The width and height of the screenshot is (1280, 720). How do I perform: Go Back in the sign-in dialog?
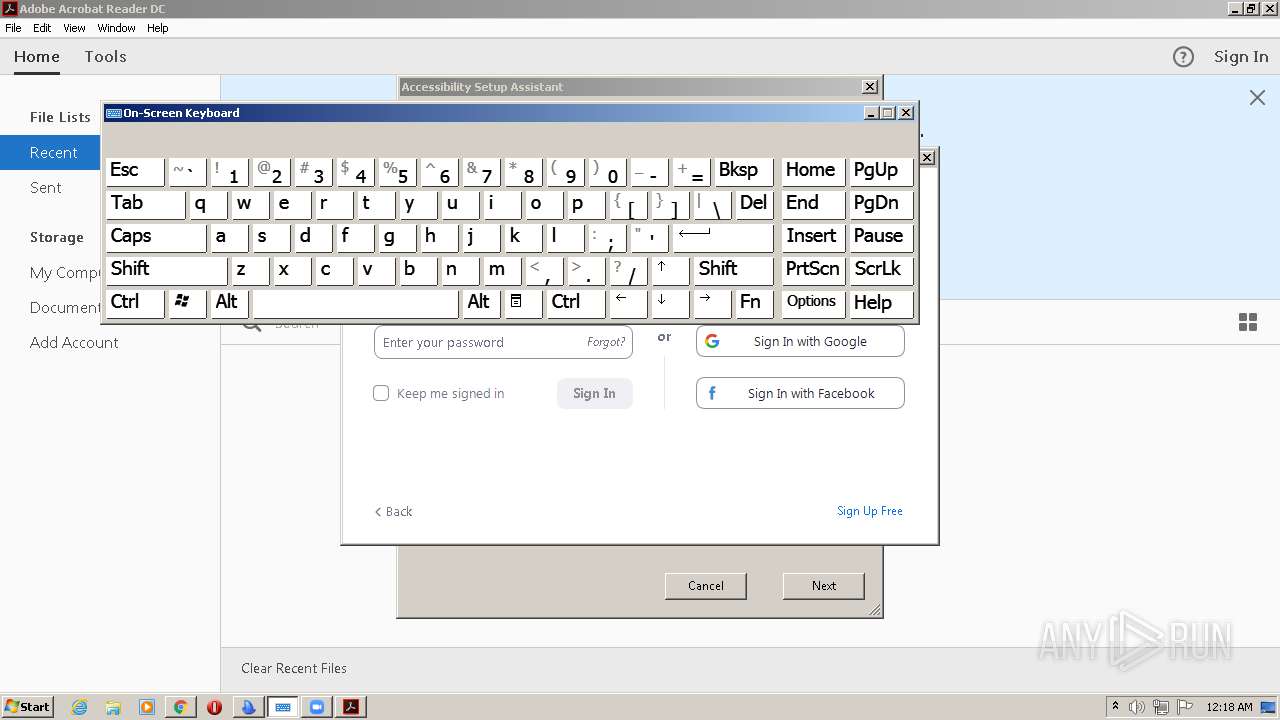(393, 511)
